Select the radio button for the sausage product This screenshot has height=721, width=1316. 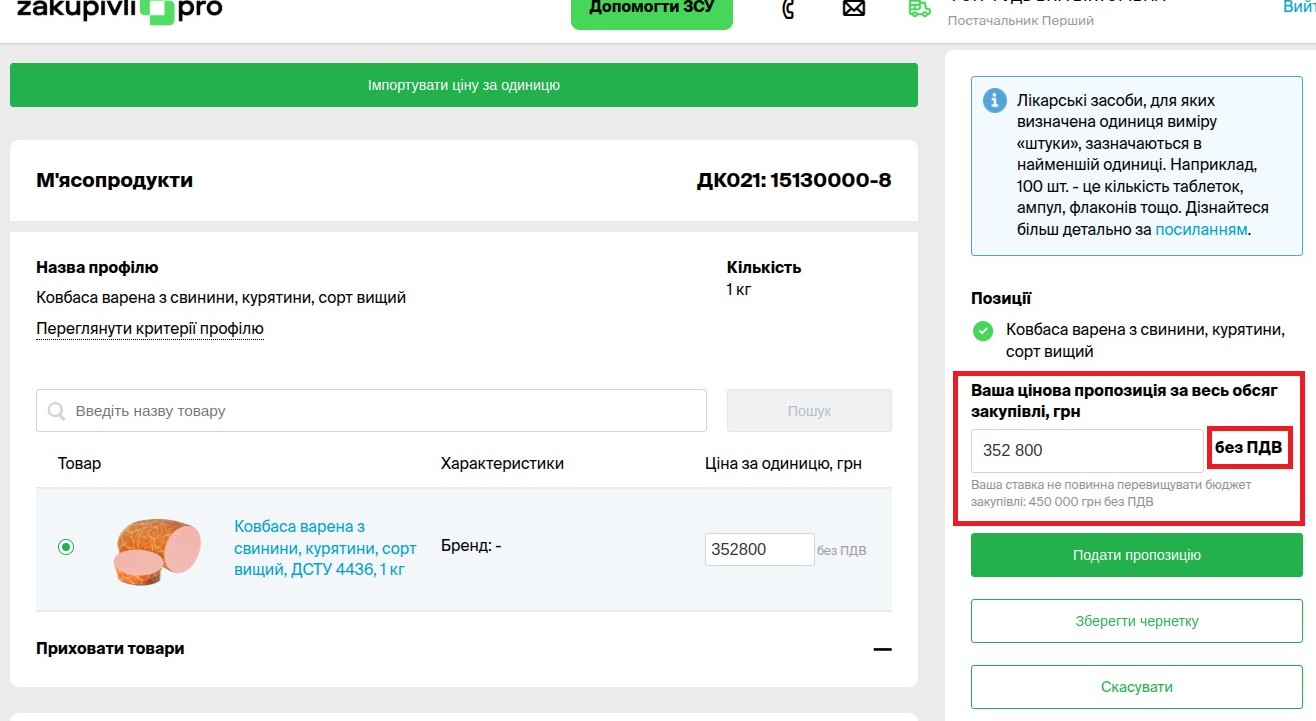(66, 547)
